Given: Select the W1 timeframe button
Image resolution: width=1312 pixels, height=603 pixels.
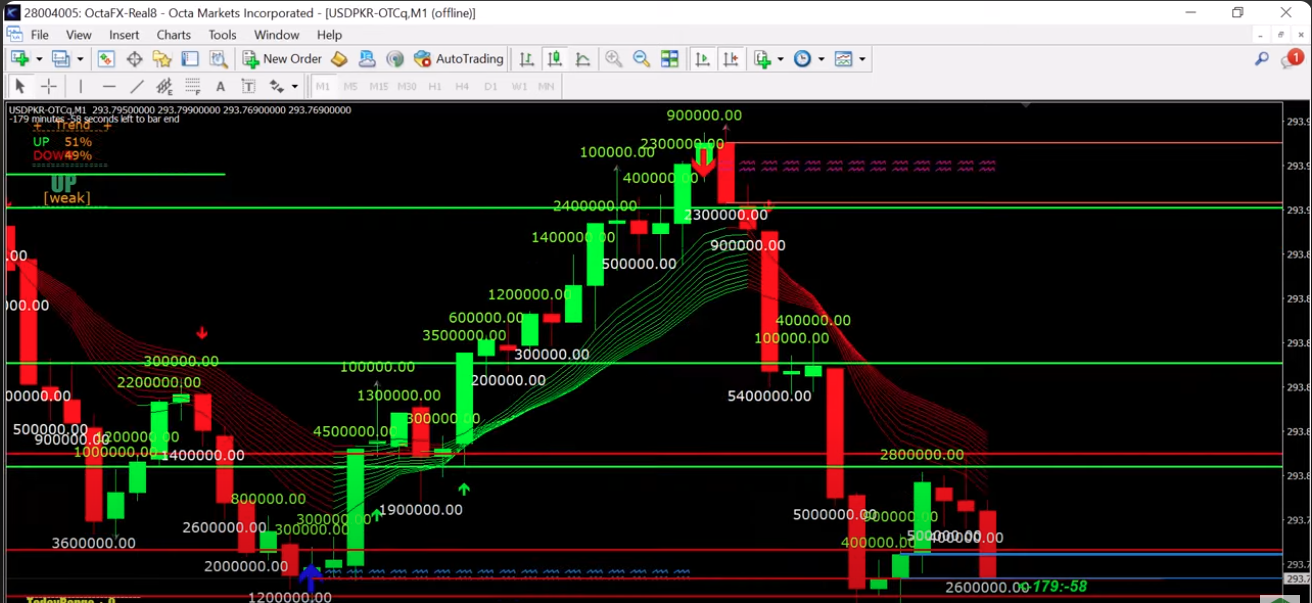Looking at the screenshot, I should tap(519, 86).
